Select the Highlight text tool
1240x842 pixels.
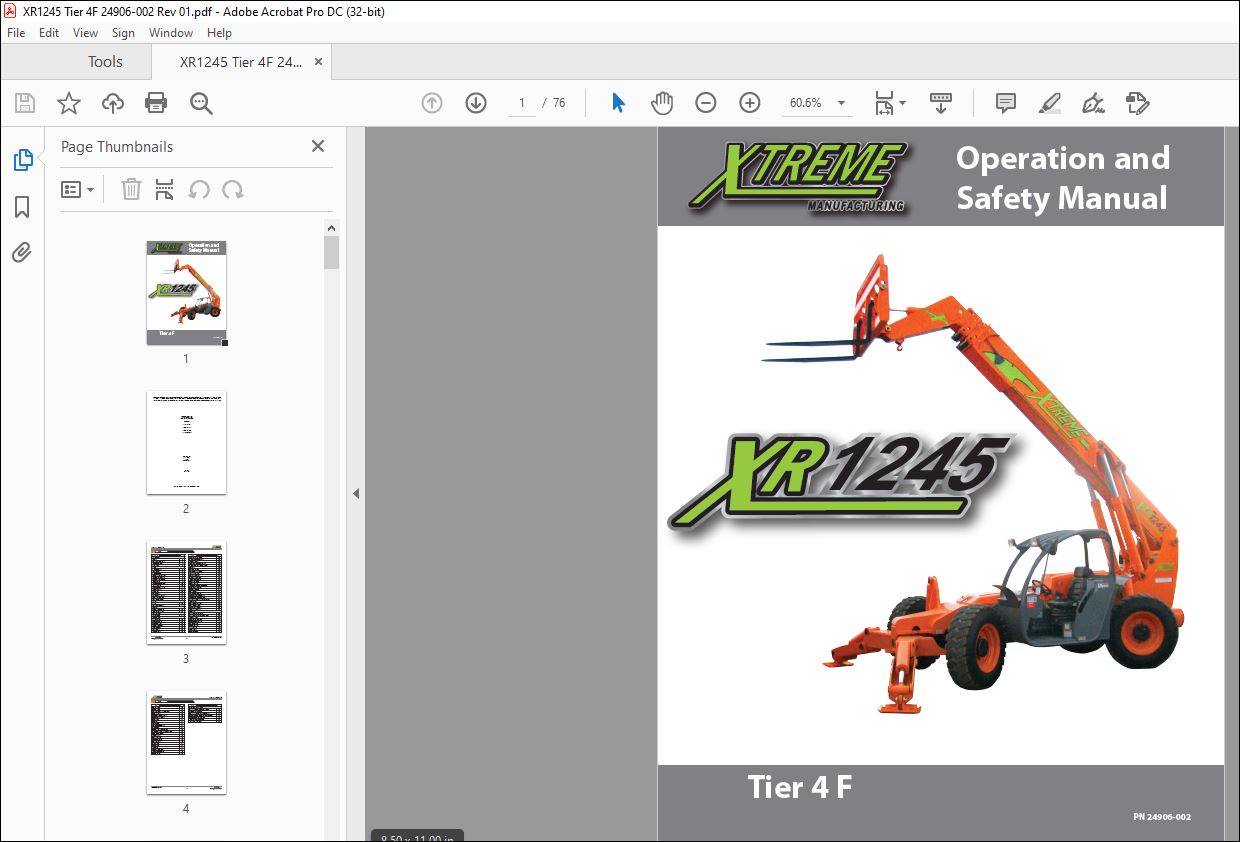pos(1050,103)
